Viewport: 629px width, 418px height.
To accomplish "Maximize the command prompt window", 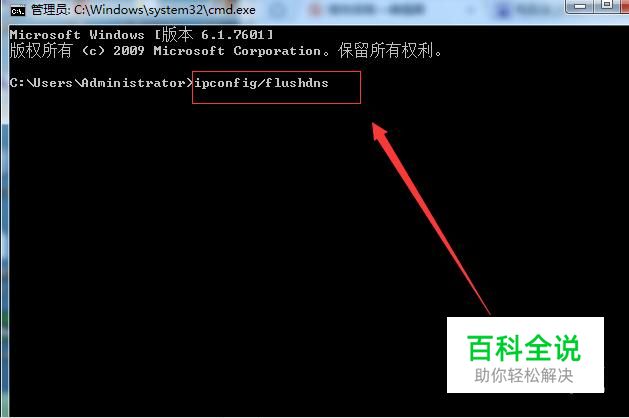I will pyautogui.click(x=607, y=5).
